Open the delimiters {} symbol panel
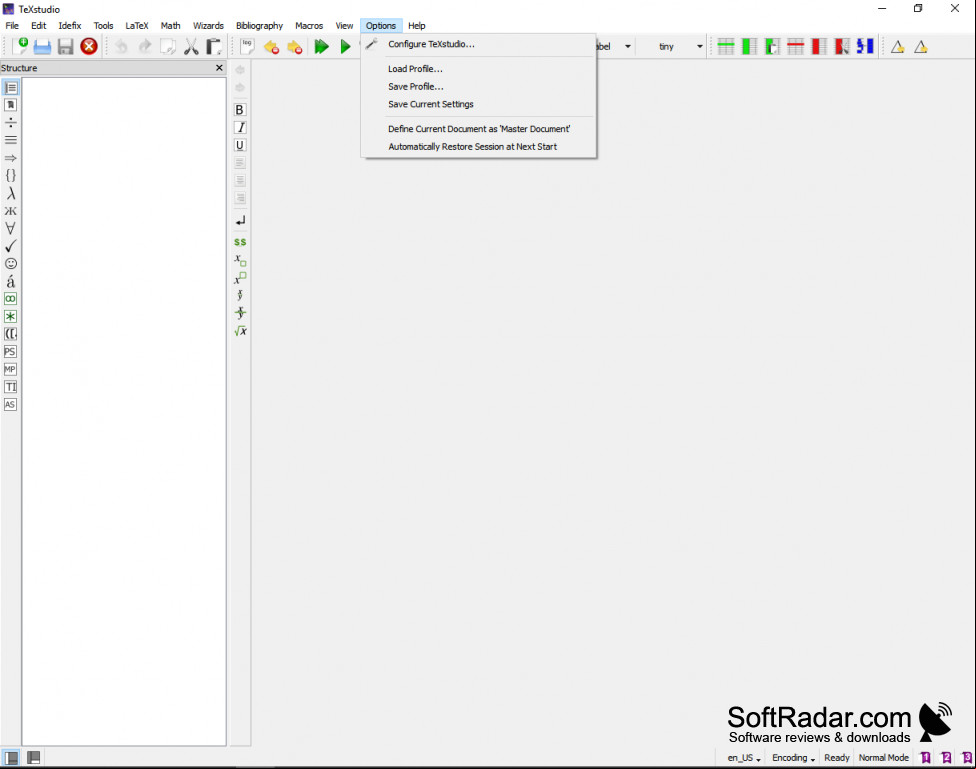976x769 pixels. click(11, 176)
